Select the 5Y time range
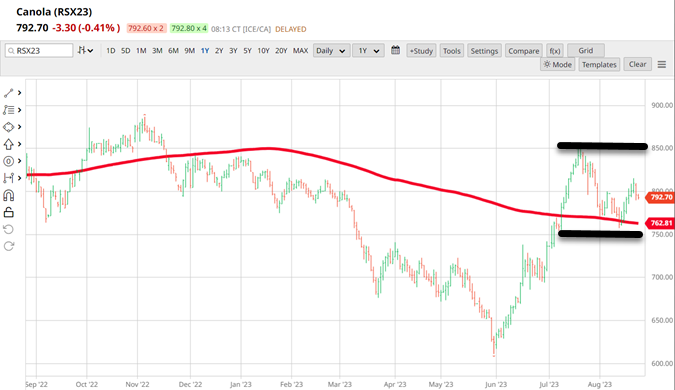 [x=248, y=51]
